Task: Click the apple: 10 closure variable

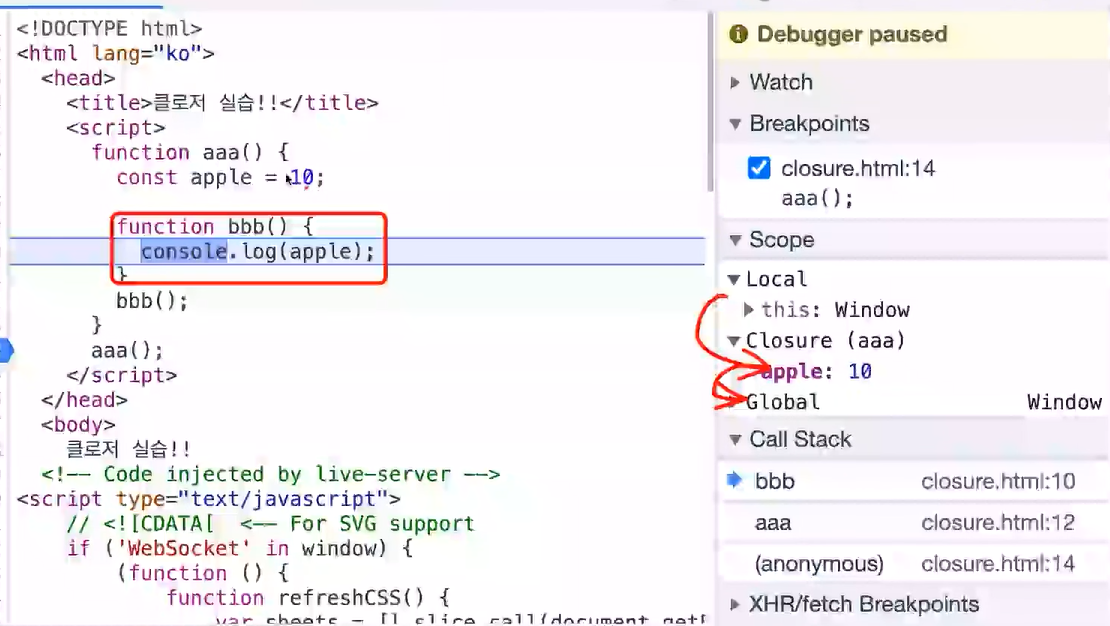Action: click(x=816, y=371)
